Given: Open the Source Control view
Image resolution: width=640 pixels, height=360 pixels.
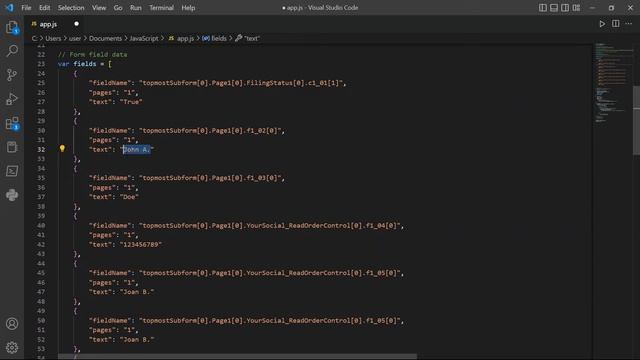Looking at the screenshot, I should pyautogui.click(x=12, y=75).
